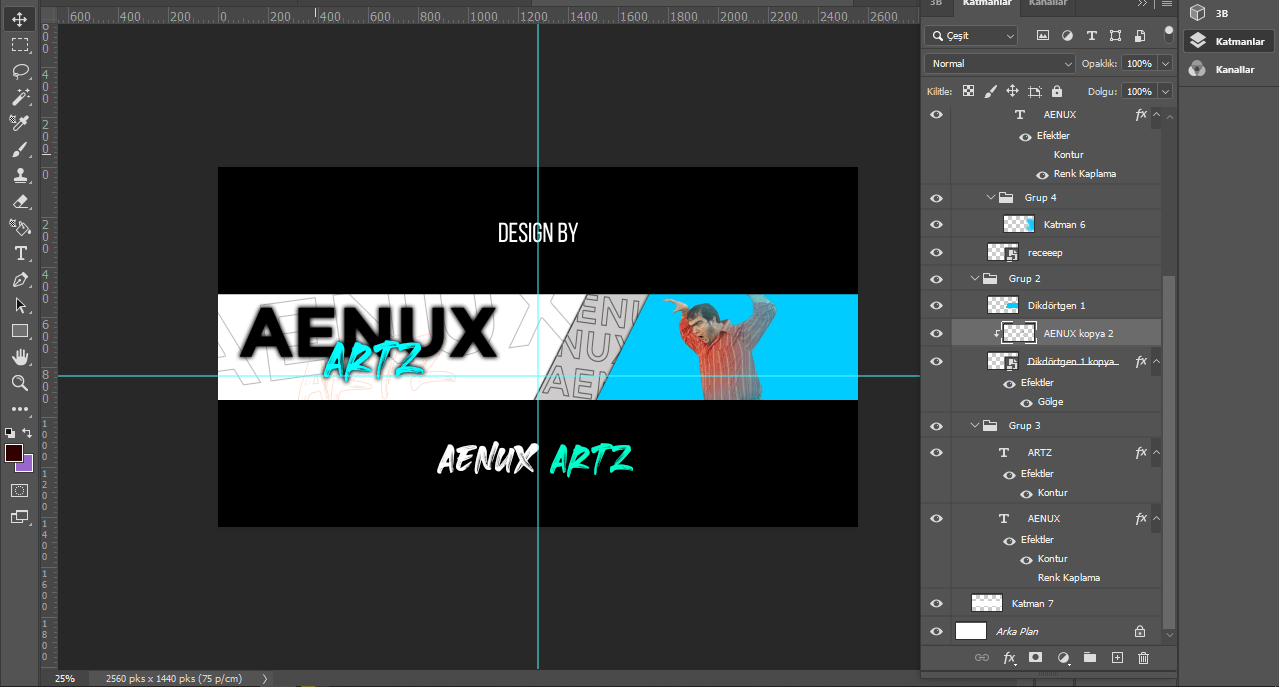This screenshot has width=1279, height=687.
Task: Toggle Quick Mask mode
Action: 20,491
